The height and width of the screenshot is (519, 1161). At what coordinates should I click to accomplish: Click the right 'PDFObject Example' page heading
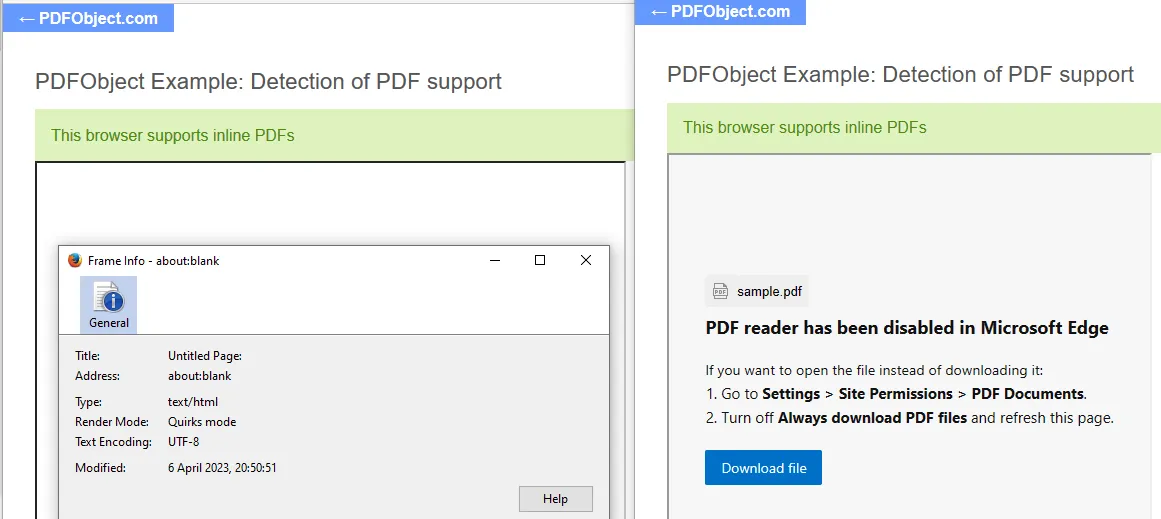click(x=900, y=74)
